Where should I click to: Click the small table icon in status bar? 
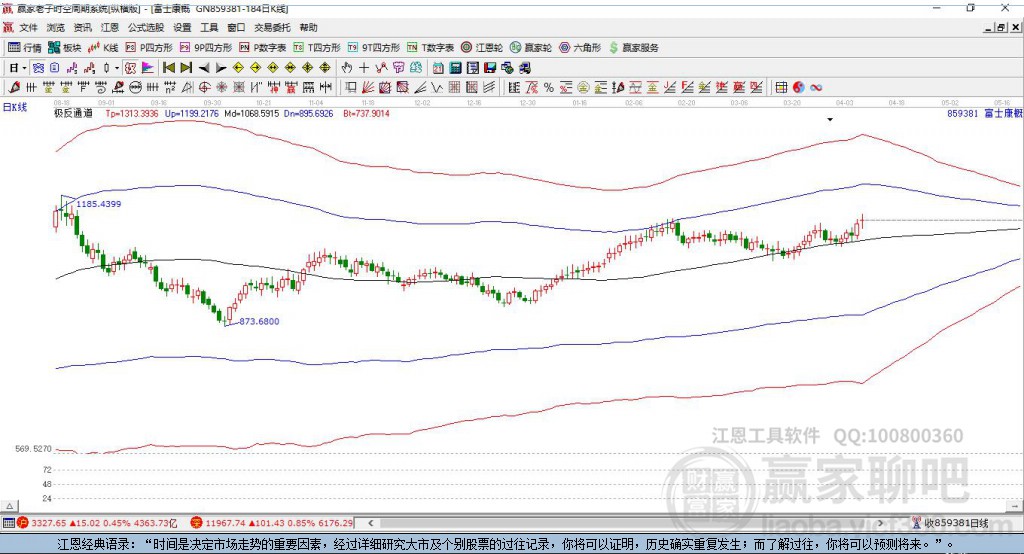click(8, 523)
